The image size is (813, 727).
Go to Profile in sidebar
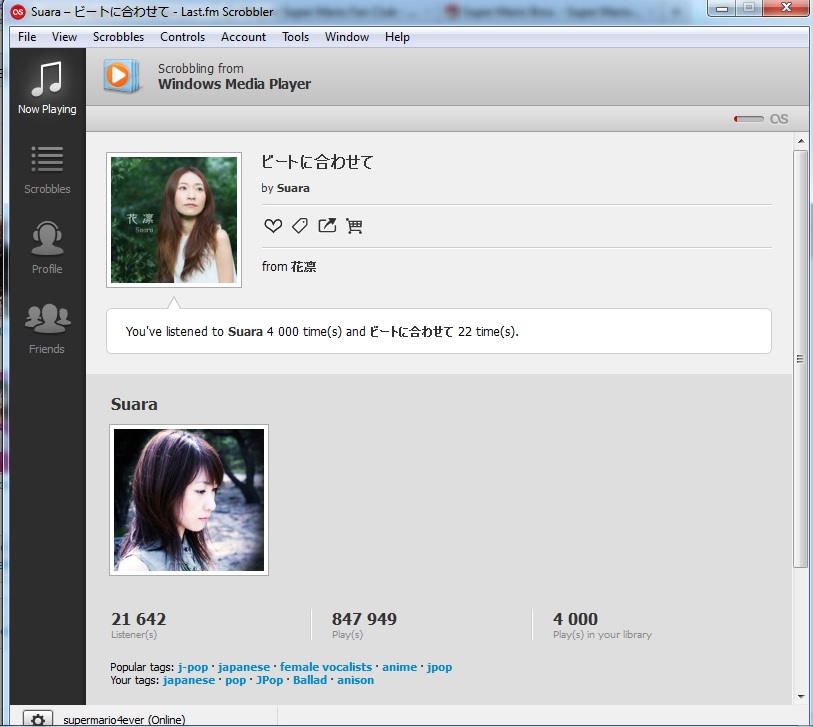tap(46, 249)
